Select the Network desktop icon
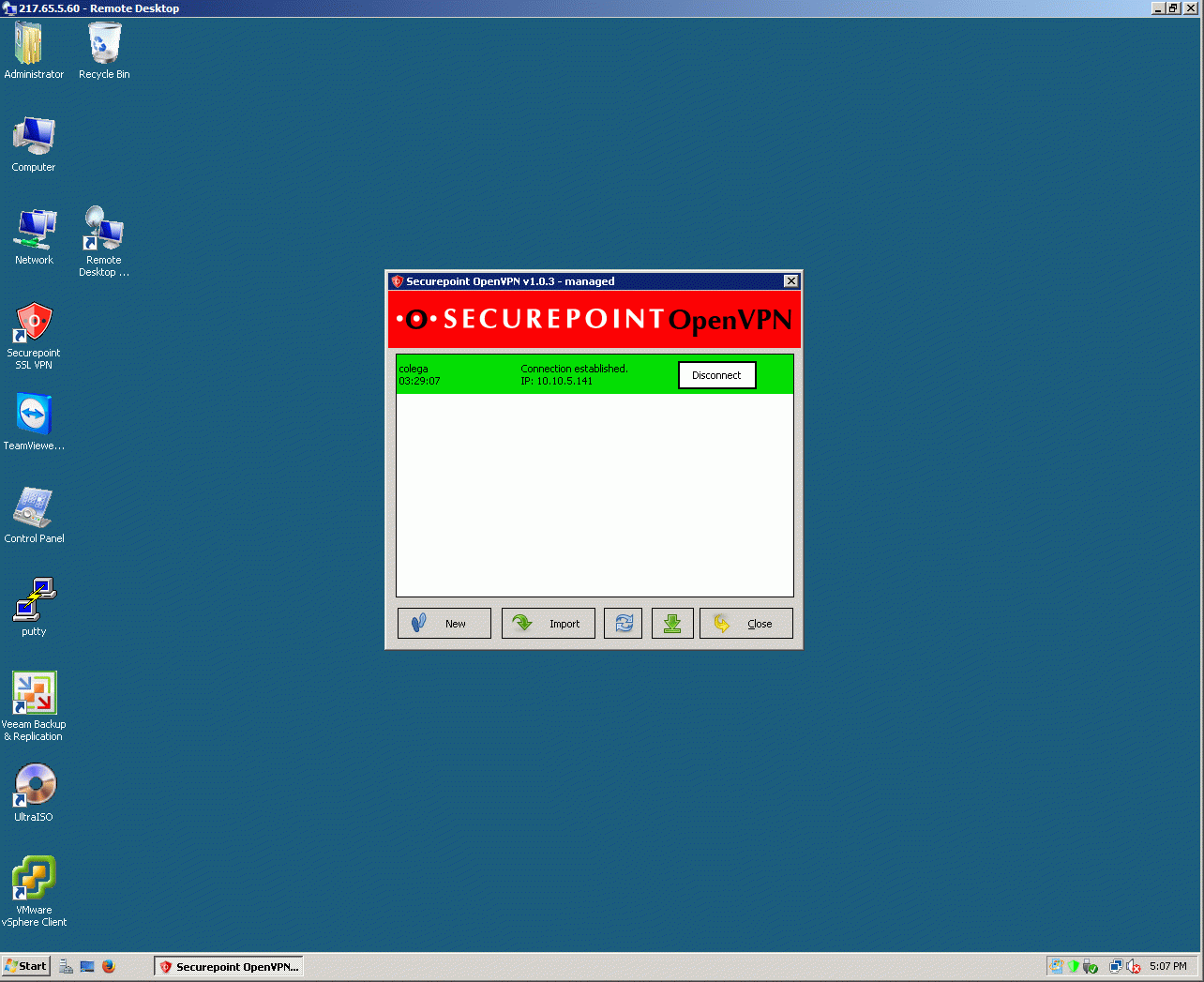 (x=34, y=236)
